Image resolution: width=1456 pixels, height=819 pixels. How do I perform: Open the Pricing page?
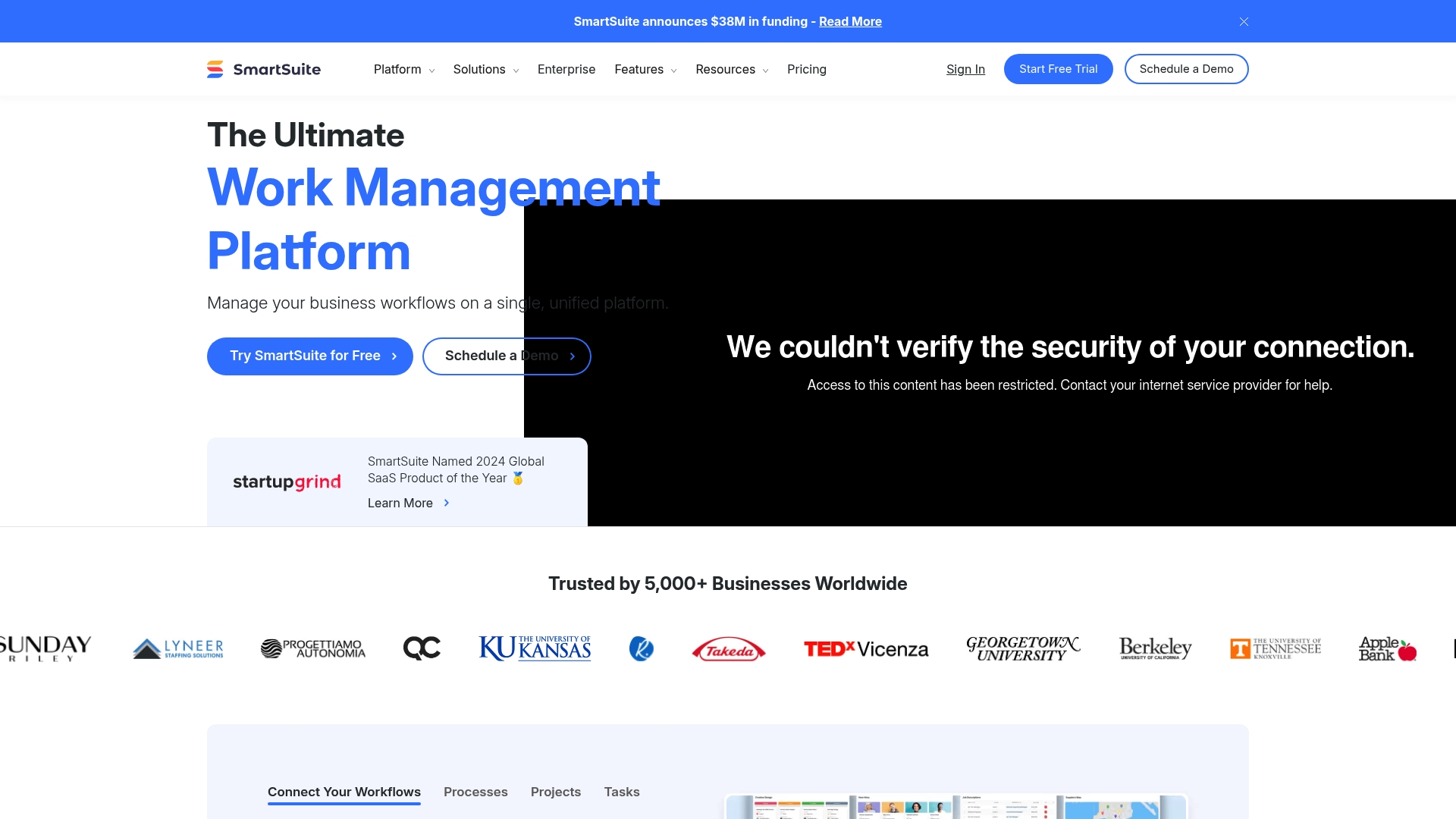pyautogui.click(x=807, y=69)
